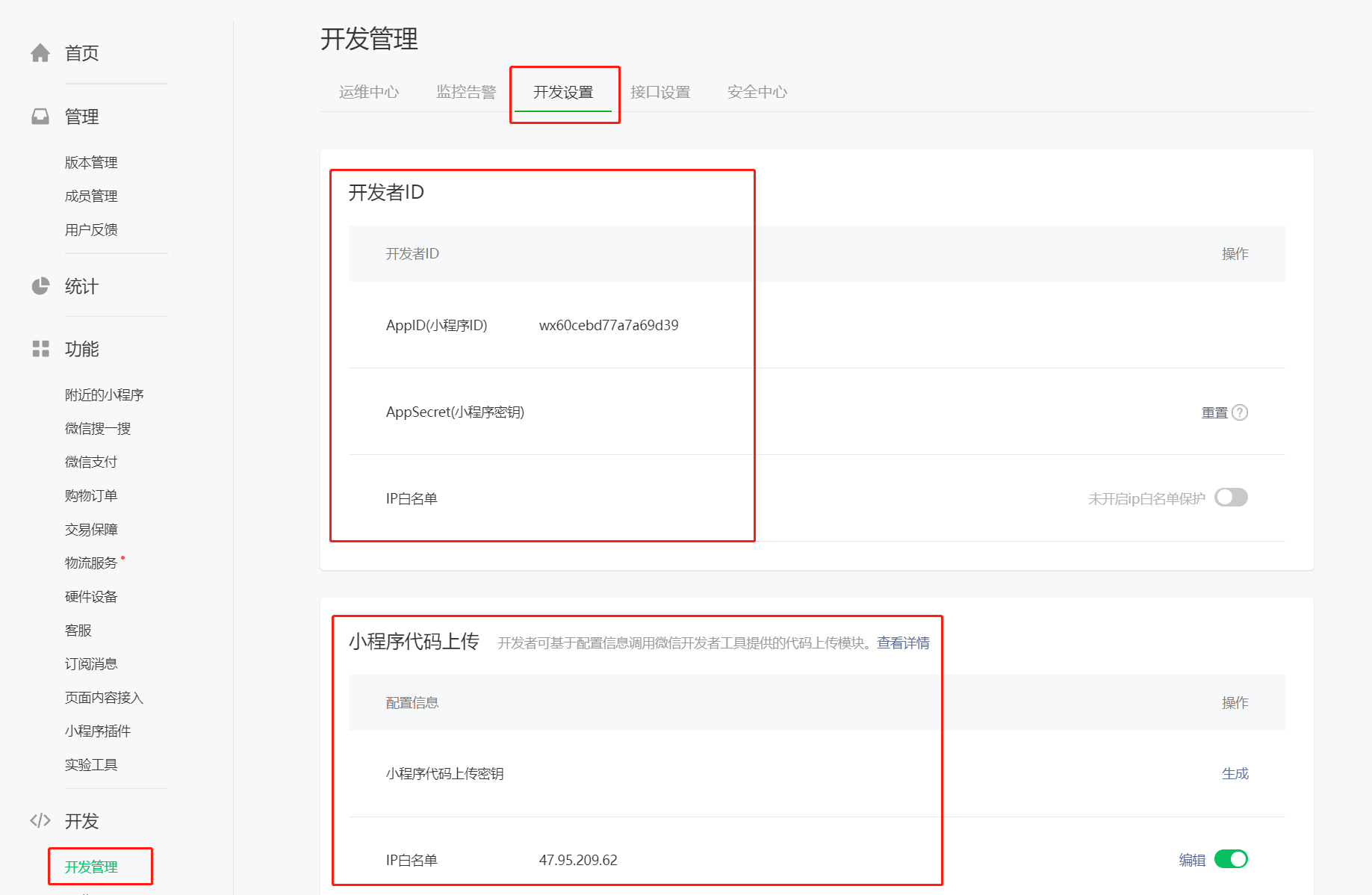Image resolution: width=1372 pixels, height=895 pixels.
Task: Open 微信搜一搜 in the sidebar
Action: (x=98, y=428)
